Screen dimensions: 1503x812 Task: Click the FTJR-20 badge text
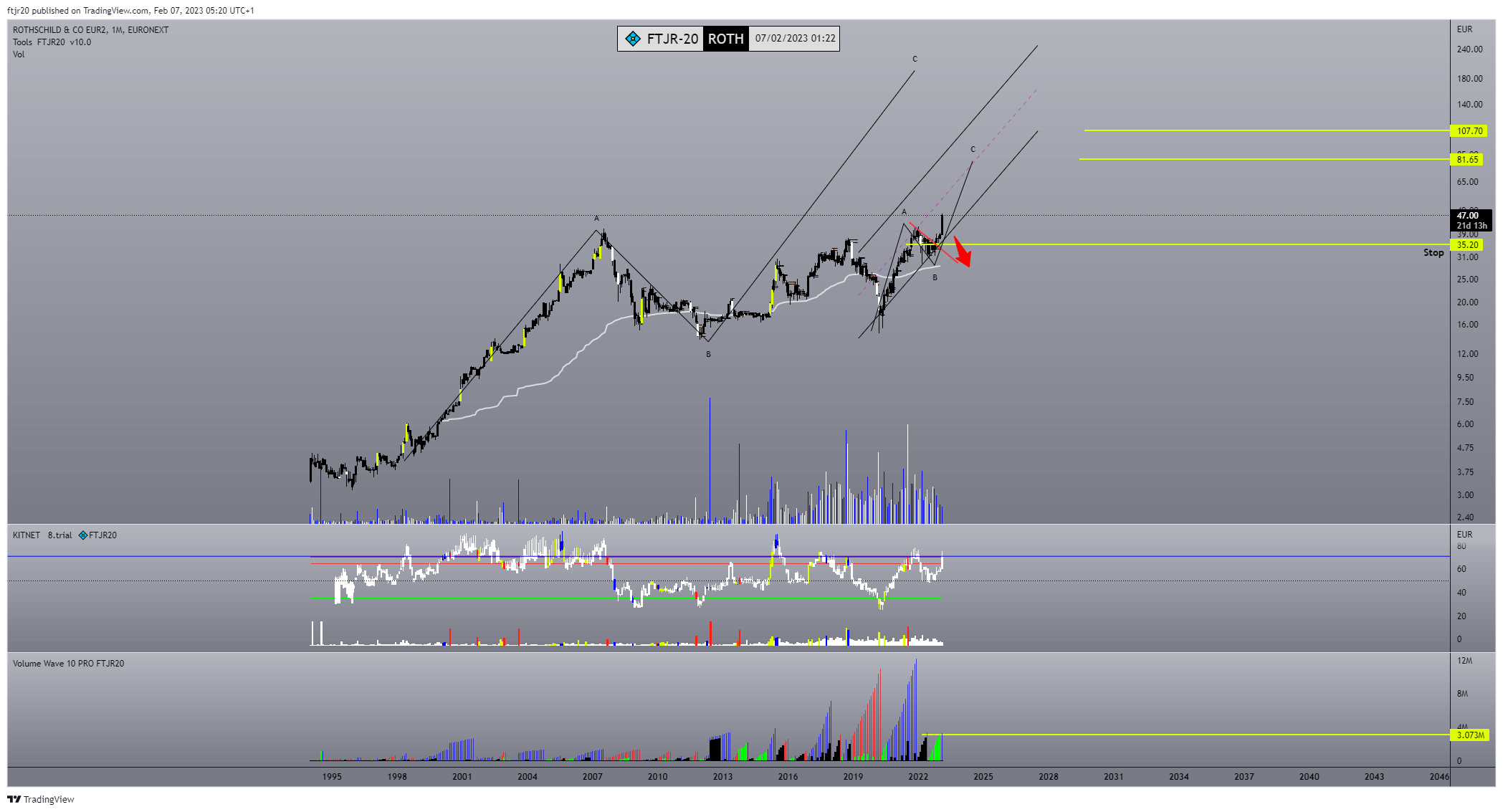point(672,39)
